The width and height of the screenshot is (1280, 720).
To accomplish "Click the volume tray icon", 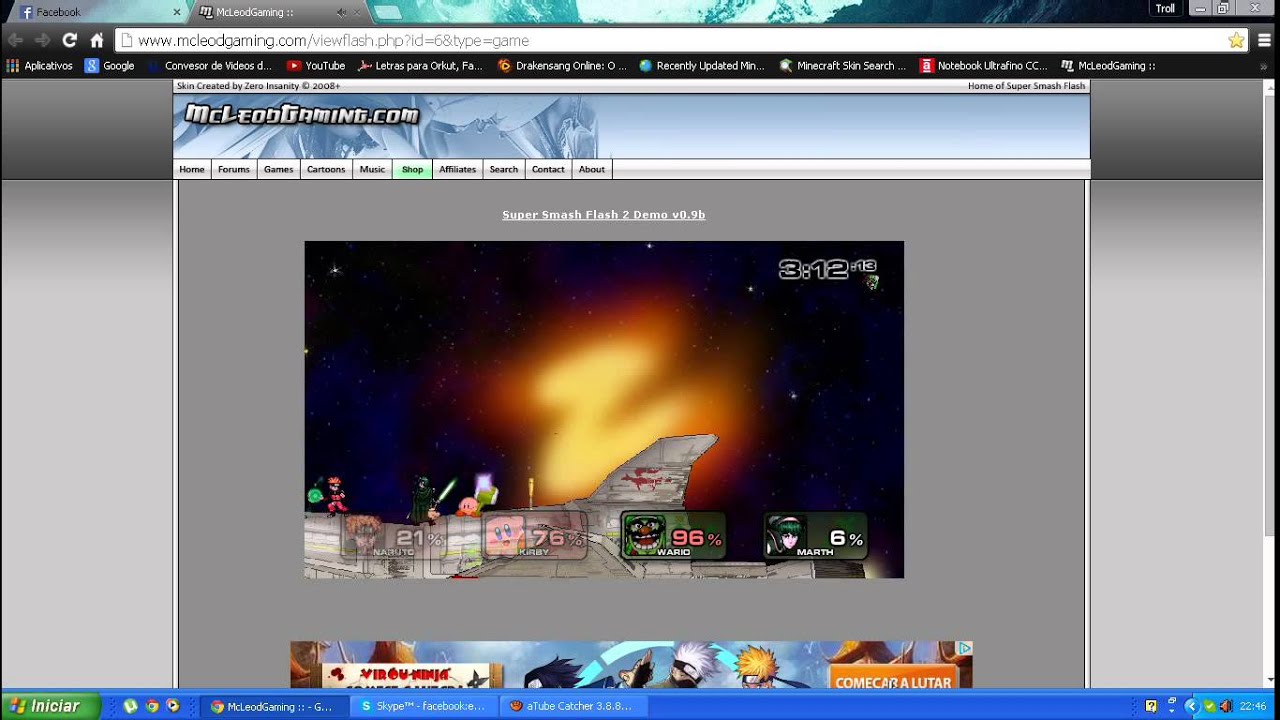I will tap(1226, 706).
